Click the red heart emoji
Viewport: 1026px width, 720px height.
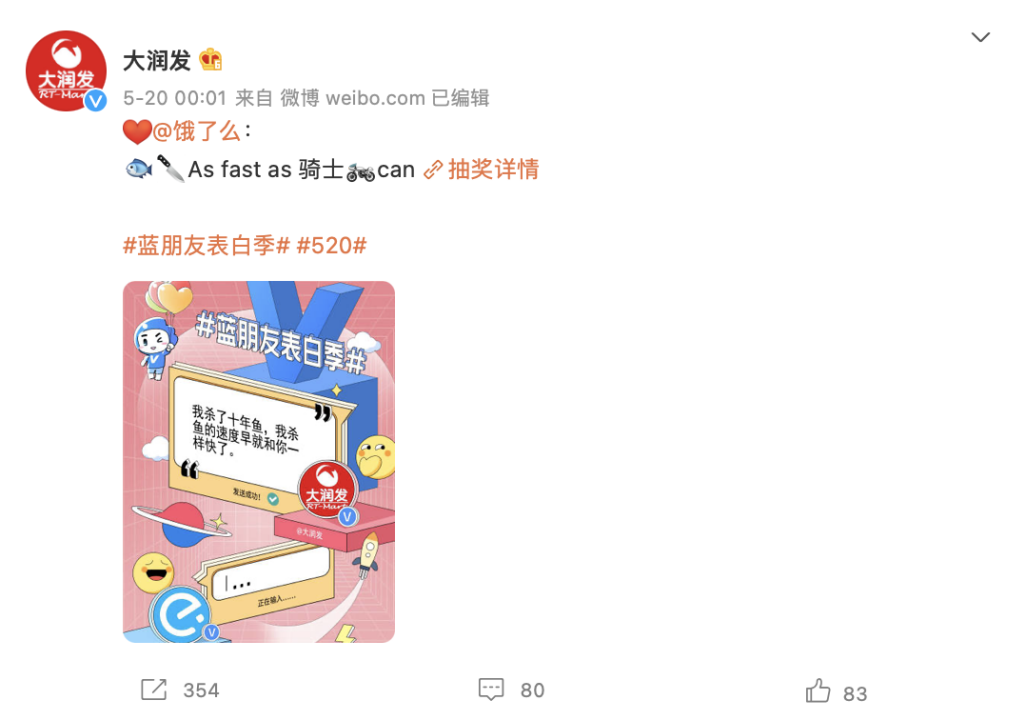[137, 132]
